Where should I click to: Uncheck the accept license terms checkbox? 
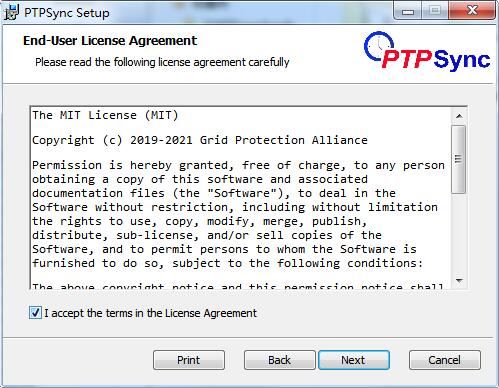[x=35, y=313]
